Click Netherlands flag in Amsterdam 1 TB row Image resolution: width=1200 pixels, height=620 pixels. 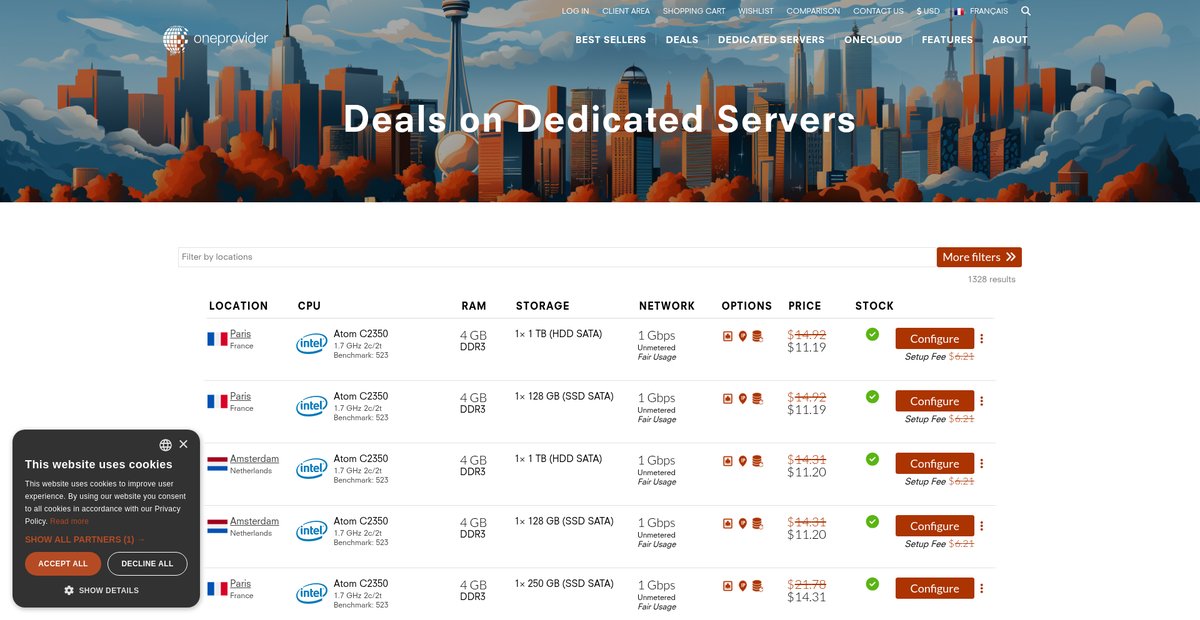coord(217,464)
